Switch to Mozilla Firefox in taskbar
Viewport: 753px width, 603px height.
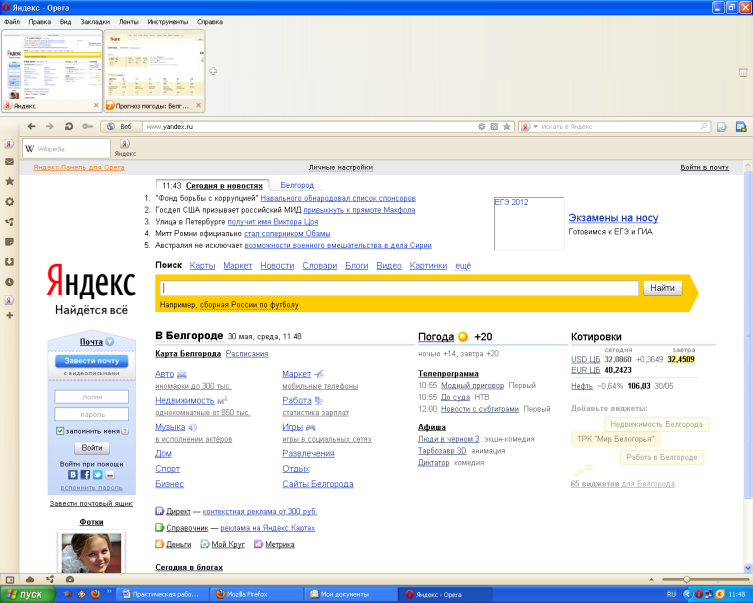point(256,594)
